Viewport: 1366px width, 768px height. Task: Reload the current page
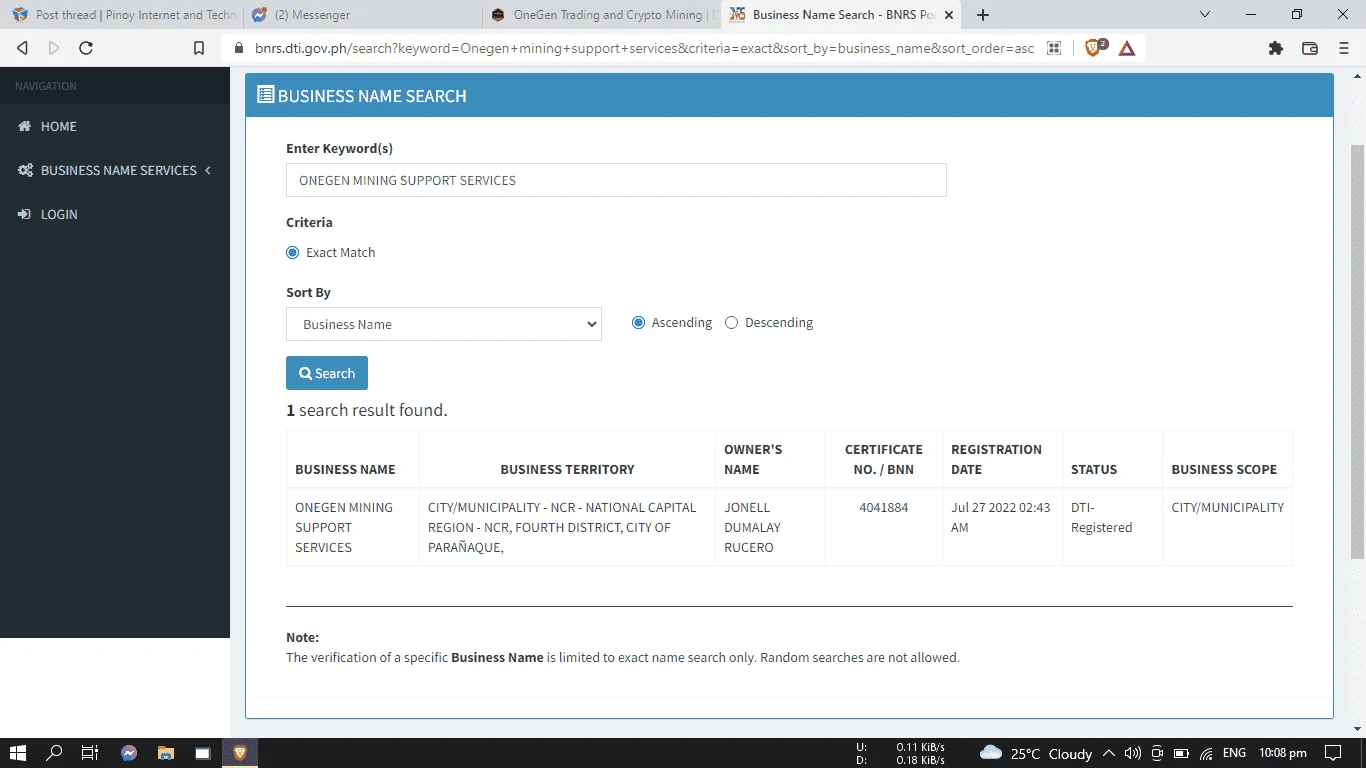86,48
